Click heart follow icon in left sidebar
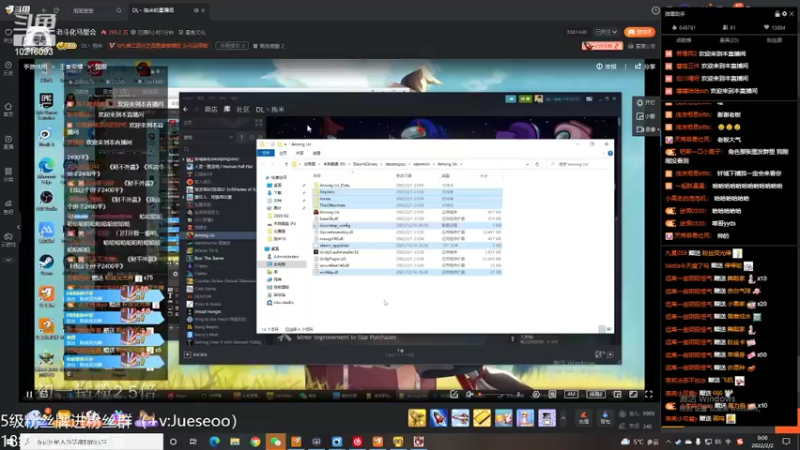 [8, 34]
